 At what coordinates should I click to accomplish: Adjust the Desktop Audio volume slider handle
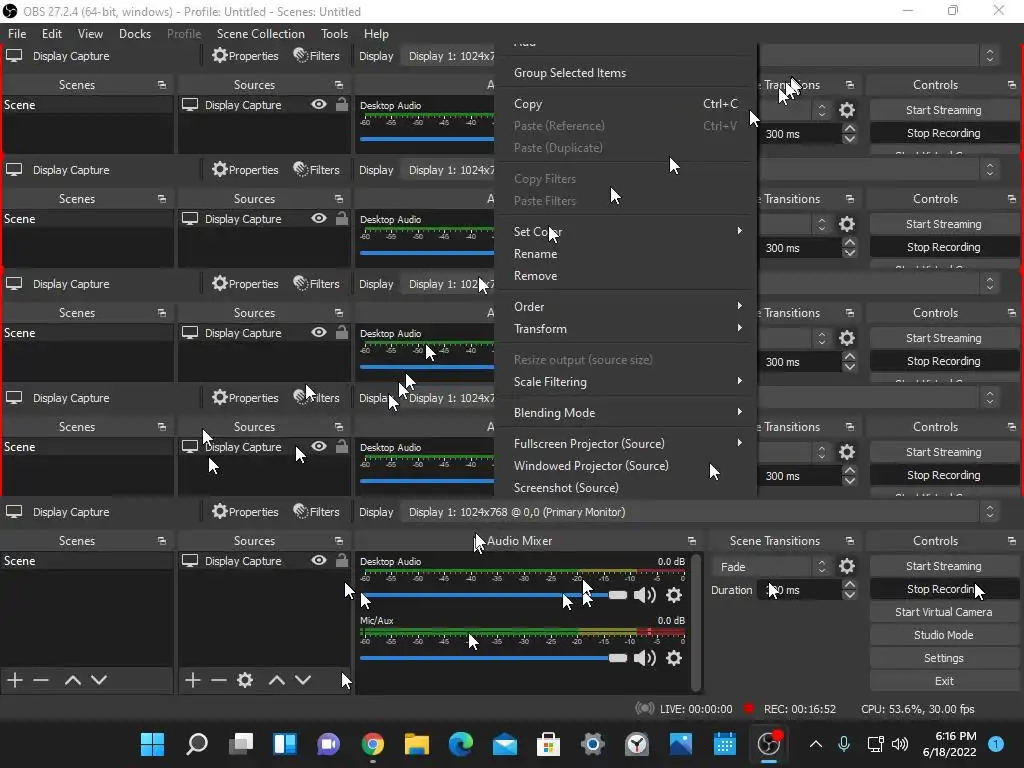pos(617,595)
